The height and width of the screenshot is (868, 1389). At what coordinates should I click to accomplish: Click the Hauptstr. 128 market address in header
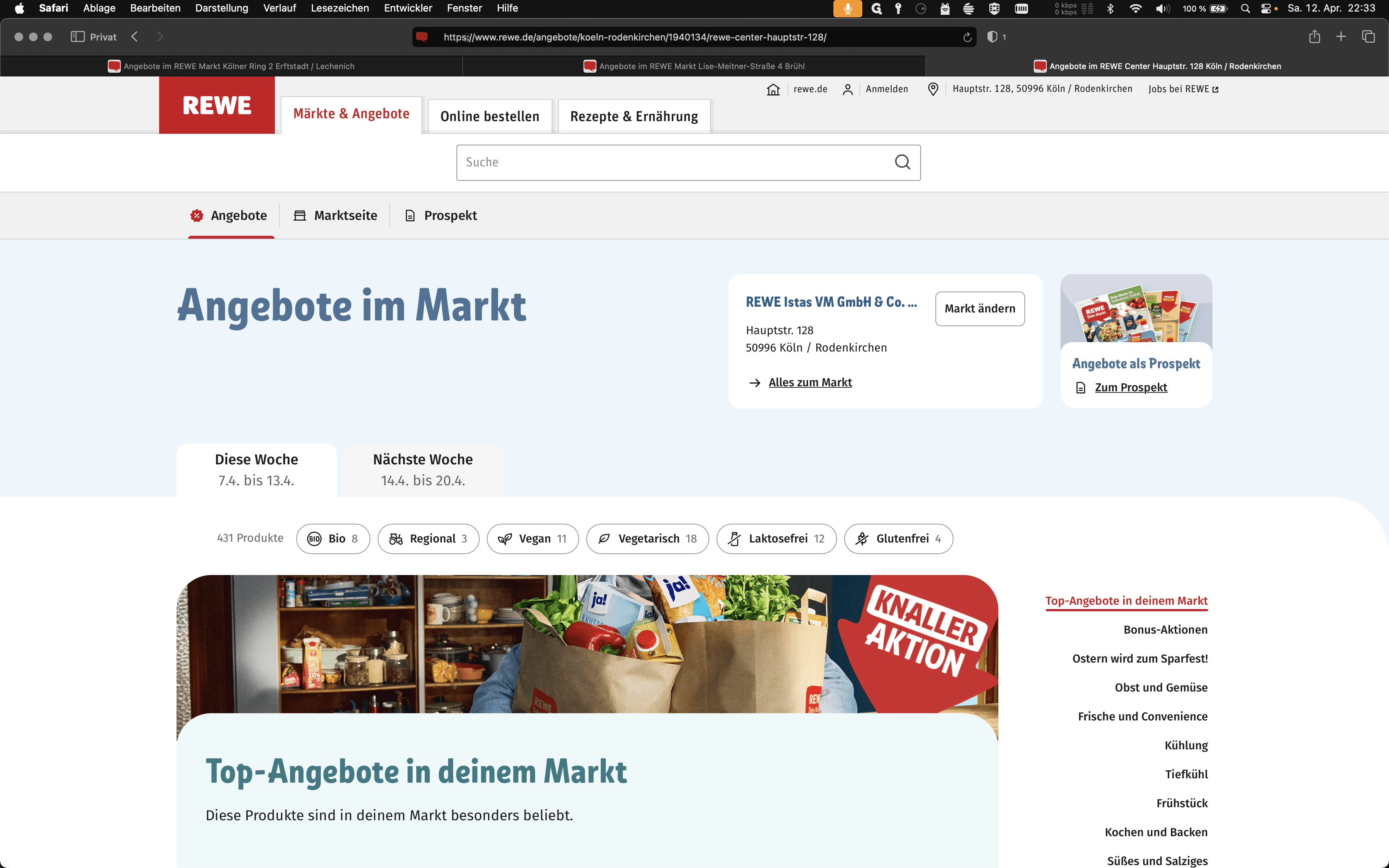[x=1042, y=89]
